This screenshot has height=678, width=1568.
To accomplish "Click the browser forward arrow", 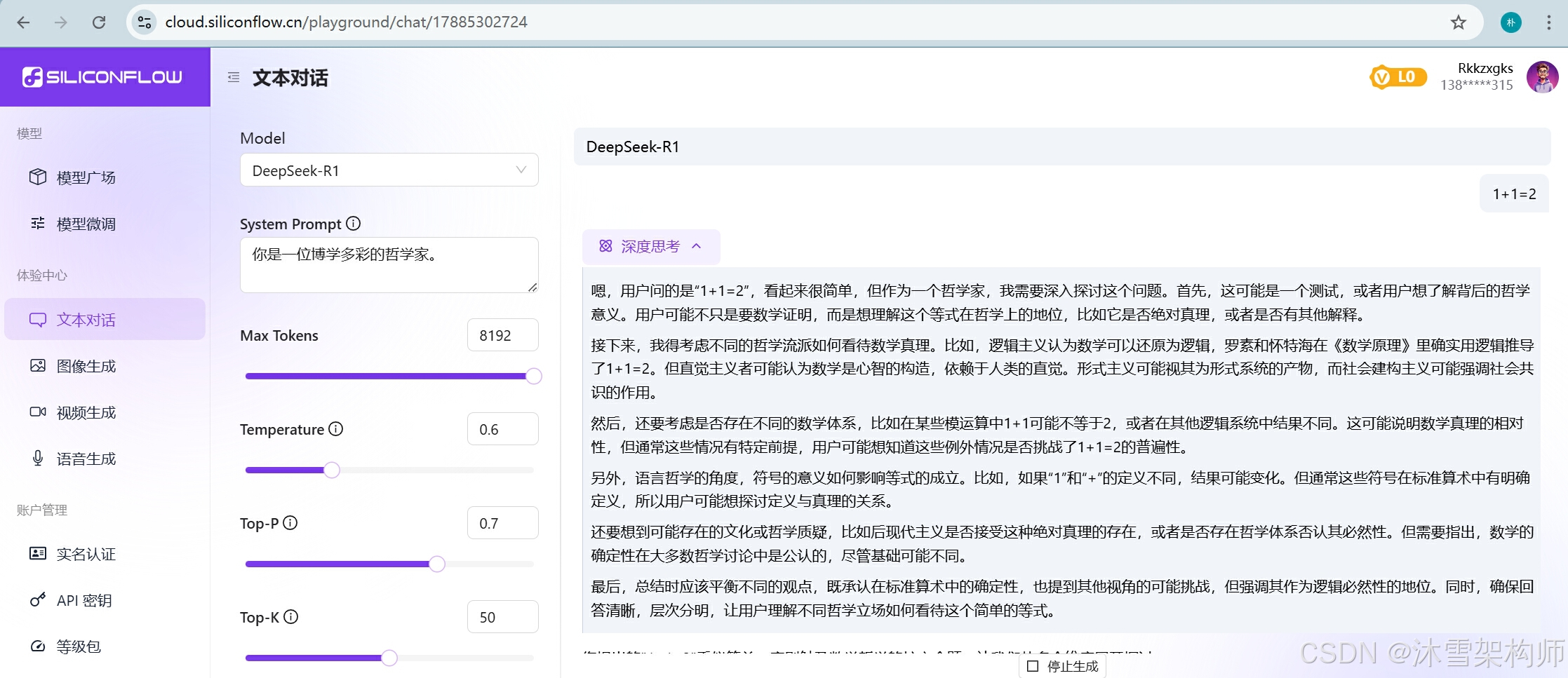I will coord(61,22).
